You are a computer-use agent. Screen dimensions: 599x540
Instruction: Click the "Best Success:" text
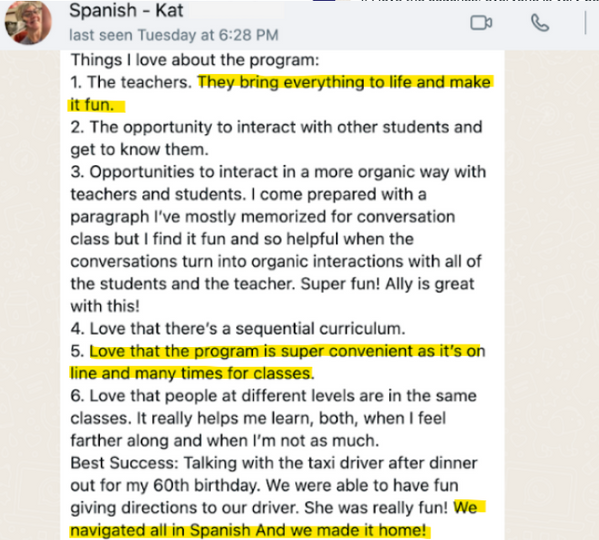click(125, 463)
